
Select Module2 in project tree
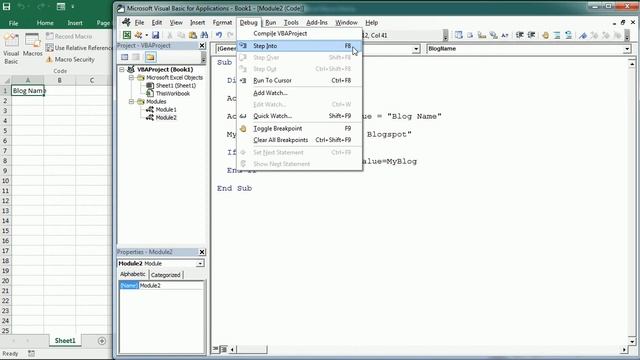[166, 118]
